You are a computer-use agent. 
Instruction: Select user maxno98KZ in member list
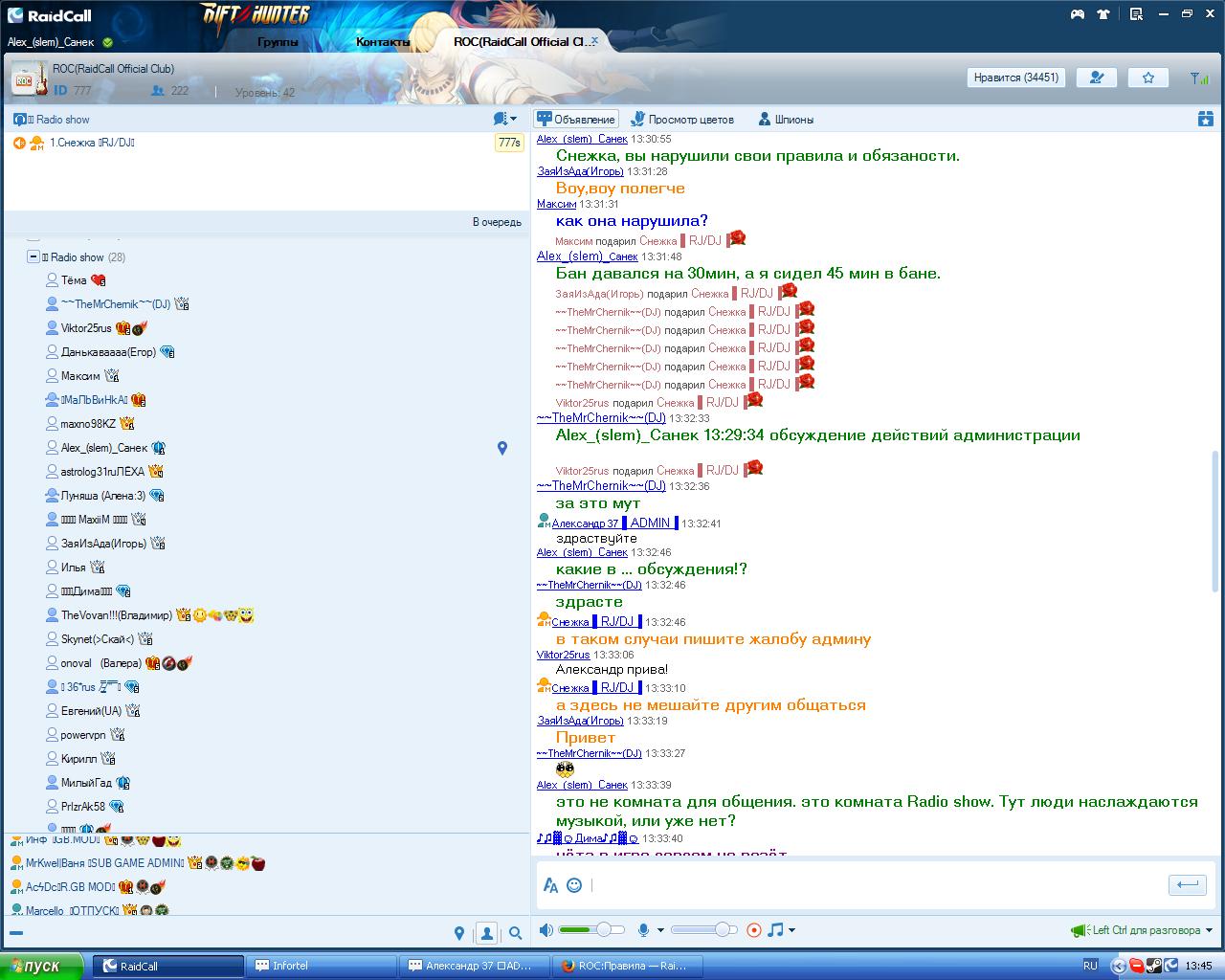(88, 424)
